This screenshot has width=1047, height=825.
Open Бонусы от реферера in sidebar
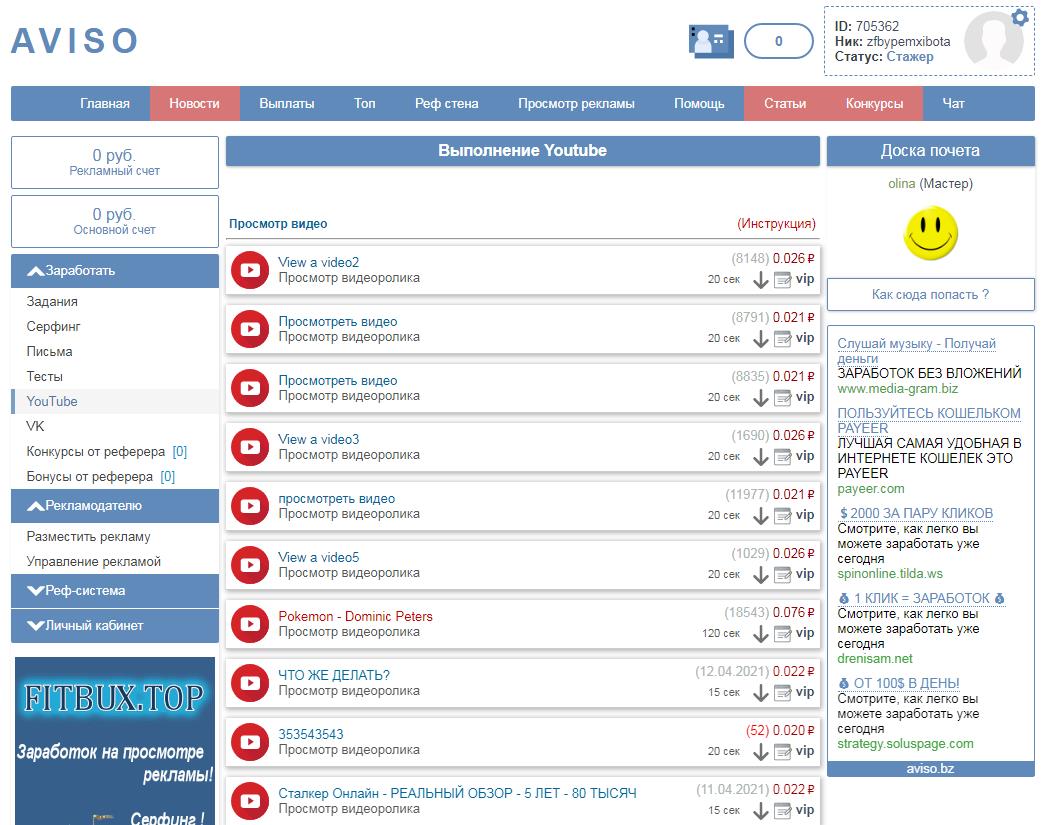89,477
